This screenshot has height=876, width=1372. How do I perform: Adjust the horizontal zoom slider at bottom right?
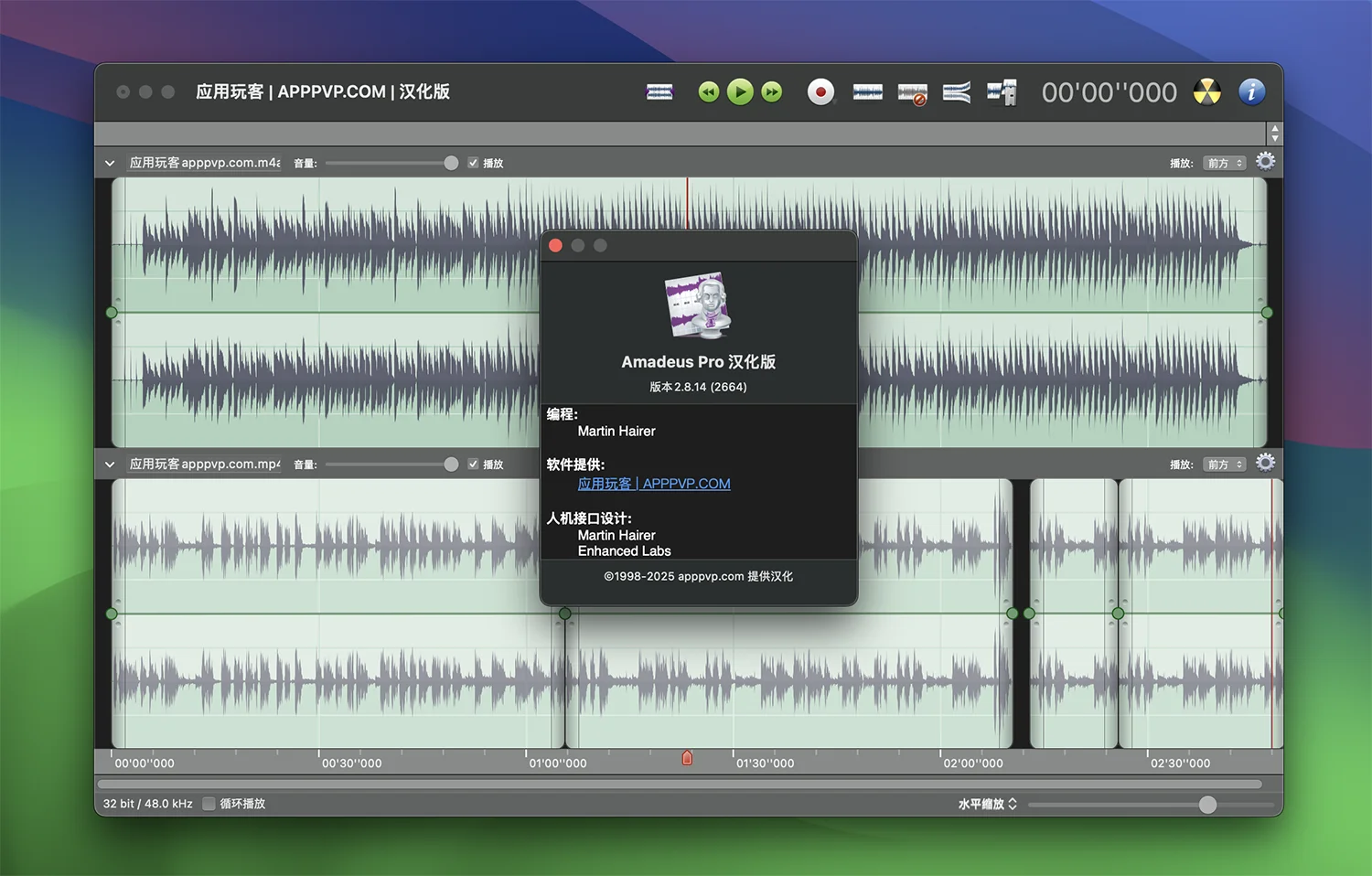[x=1151, y=805]
